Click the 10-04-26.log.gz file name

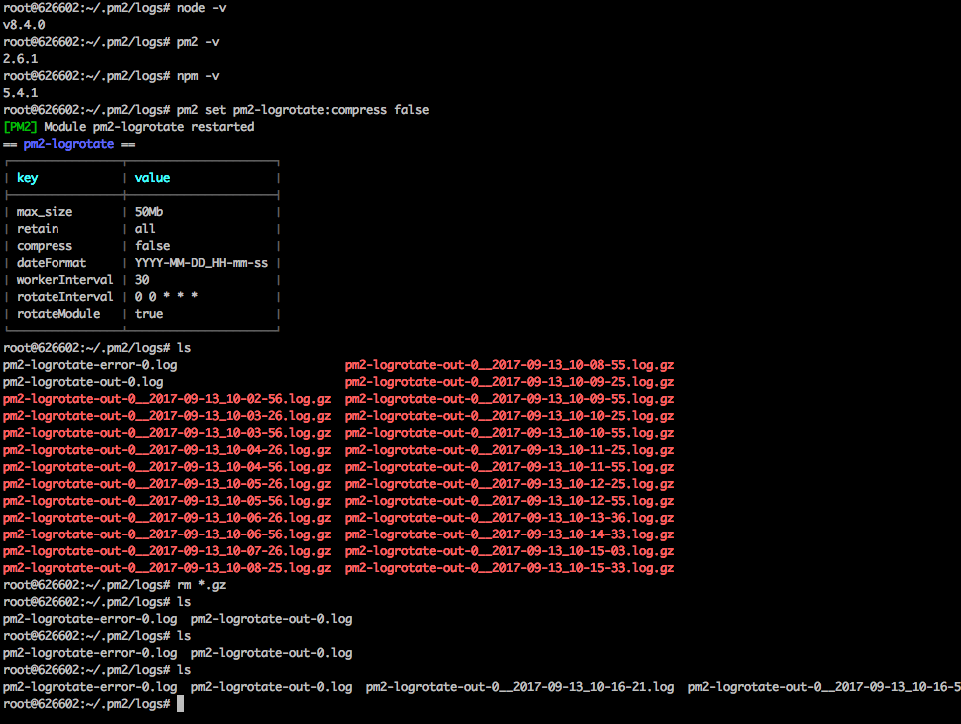(x=167, y=451)
